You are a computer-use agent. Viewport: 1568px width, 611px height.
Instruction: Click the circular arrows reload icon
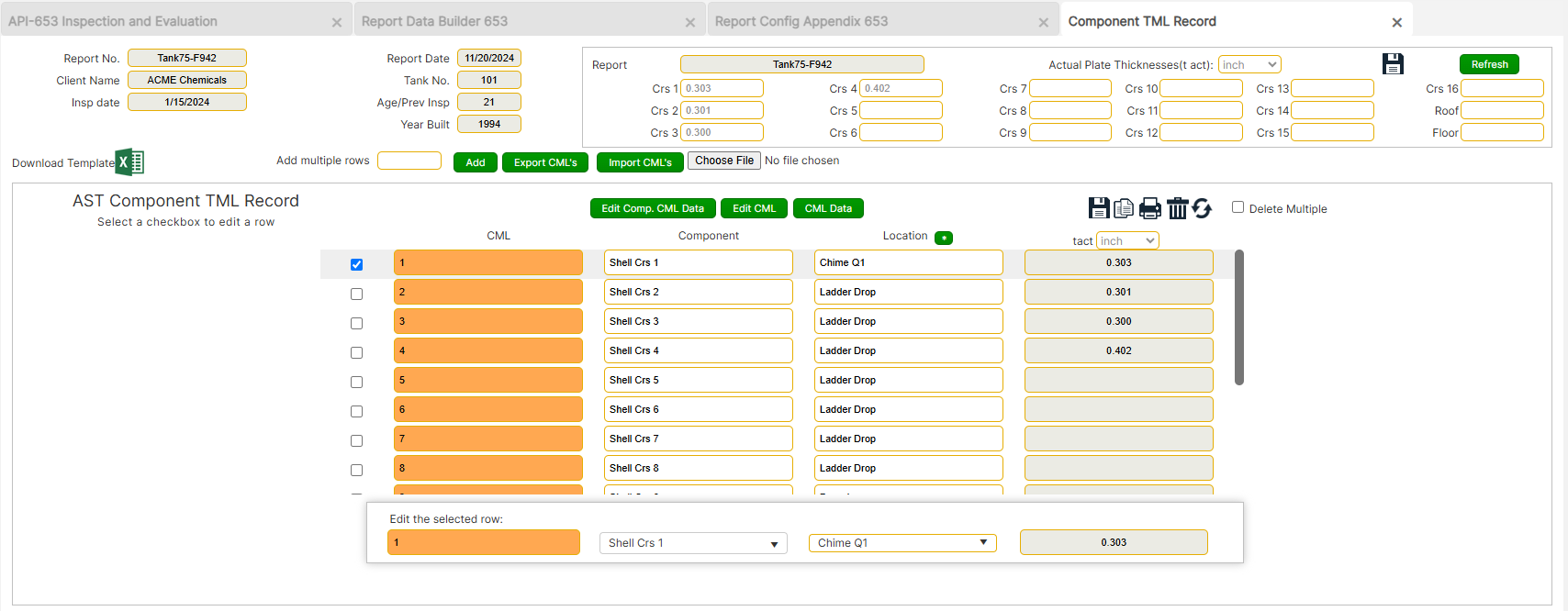pos(1202,208)
